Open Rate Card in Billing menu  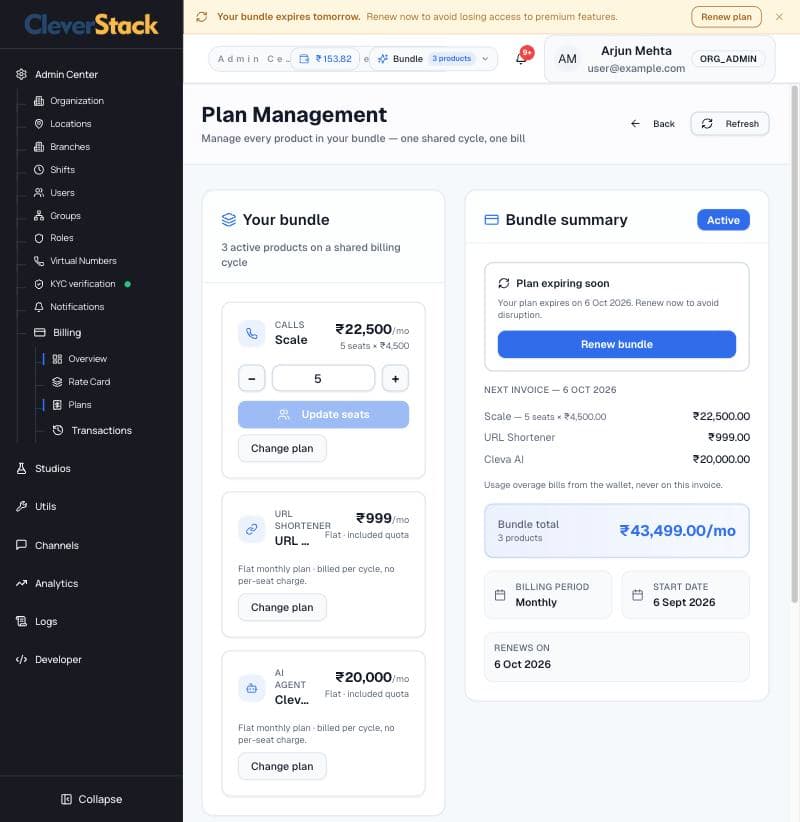coord(89,382)
